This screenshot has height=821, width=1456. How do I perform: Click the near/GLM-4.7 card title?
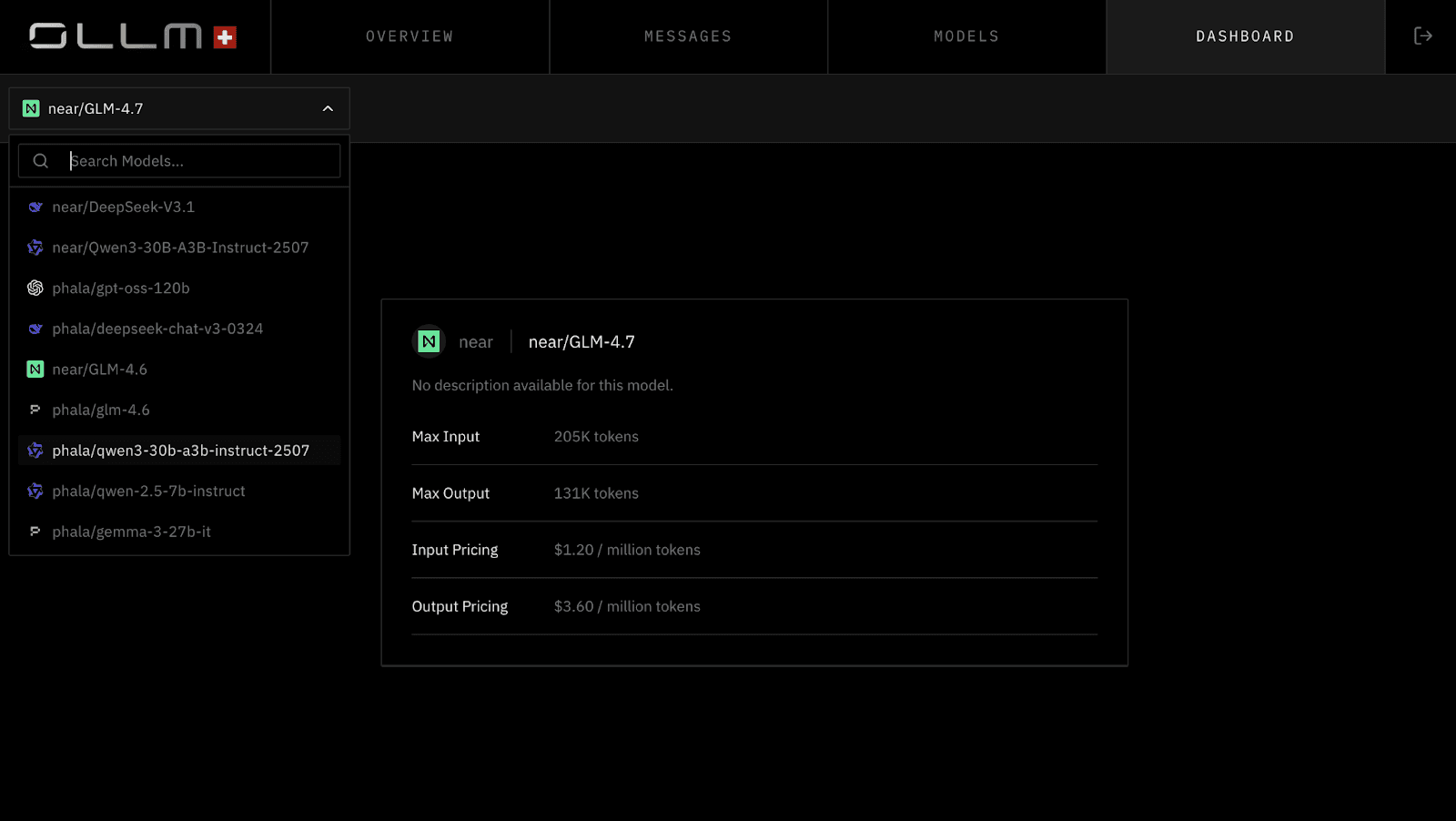click(x=581, y=341)
